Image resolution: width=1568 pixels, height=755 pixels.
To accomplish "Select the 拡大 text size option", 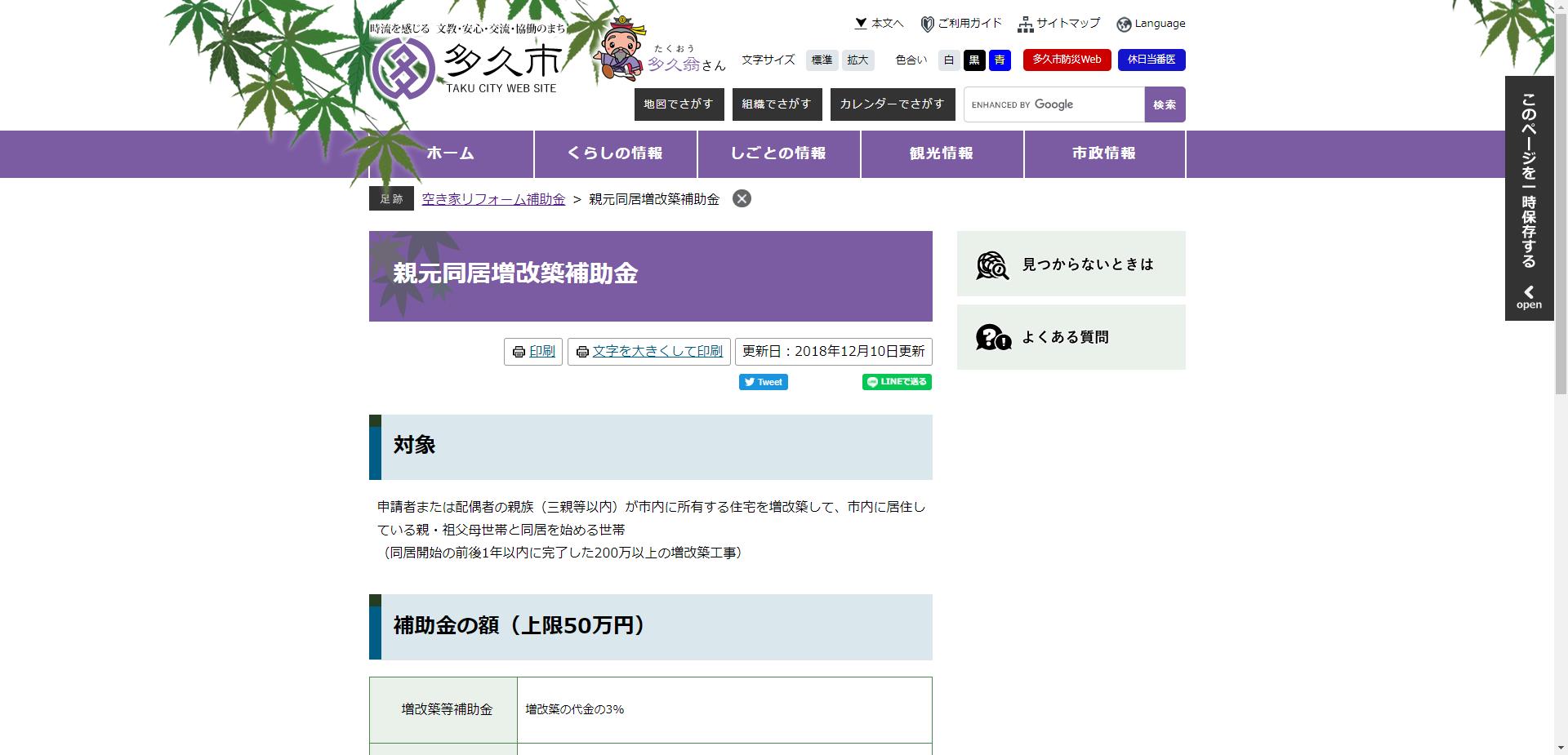I will click(857, 60).
